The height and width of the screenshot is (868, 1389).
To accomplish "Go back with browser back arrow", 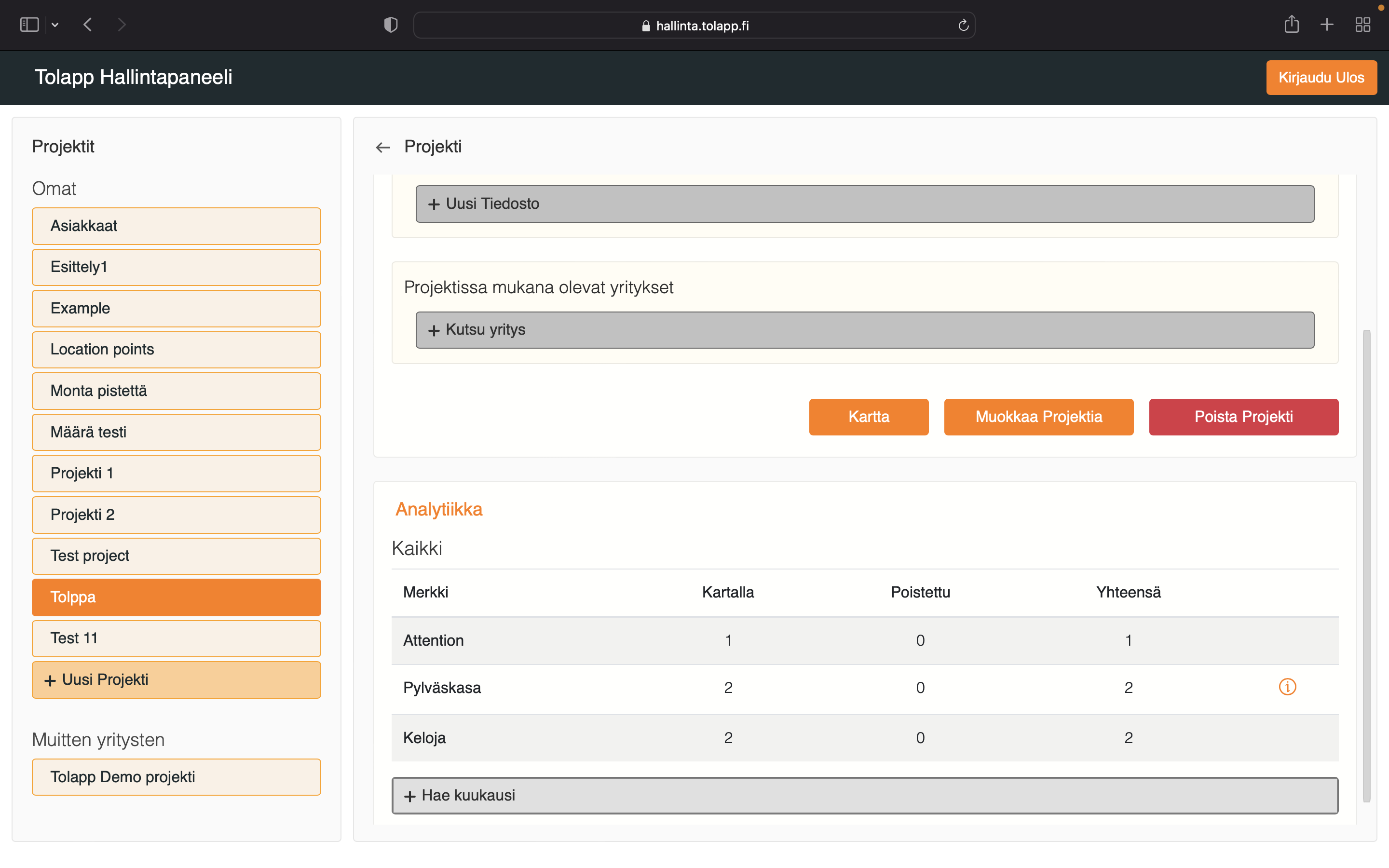I will pyautogui.click(x=88, y=25).
